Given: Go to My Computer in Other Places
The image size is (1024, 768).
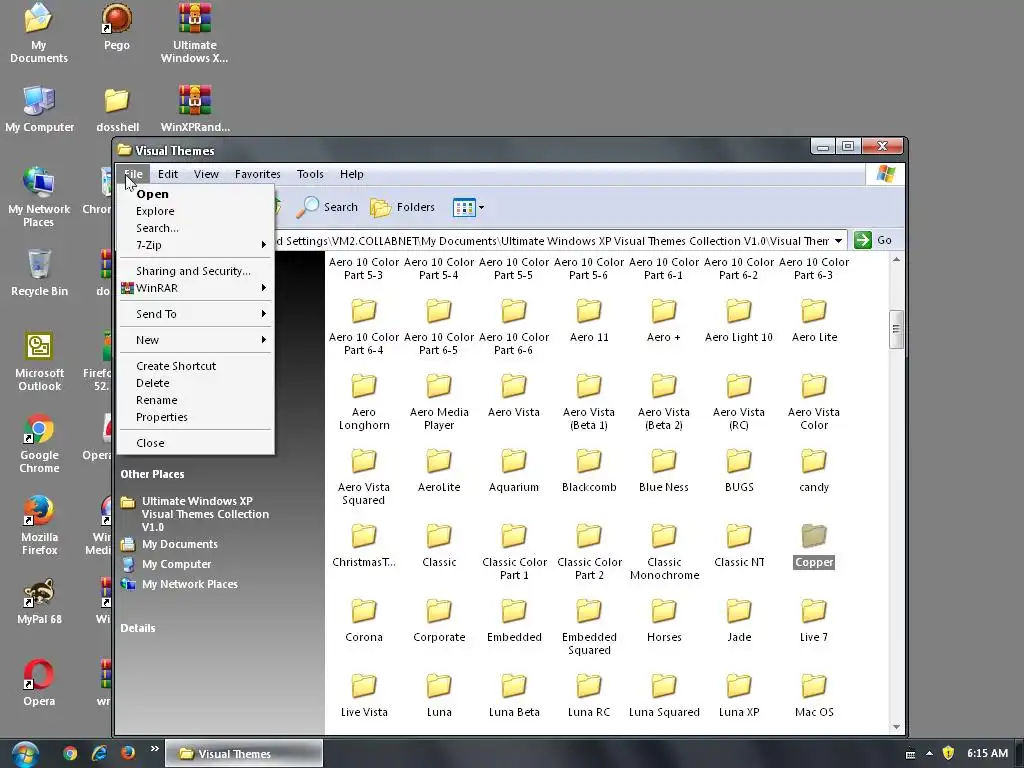Looking at the screenshot, I should pos(176,564).
